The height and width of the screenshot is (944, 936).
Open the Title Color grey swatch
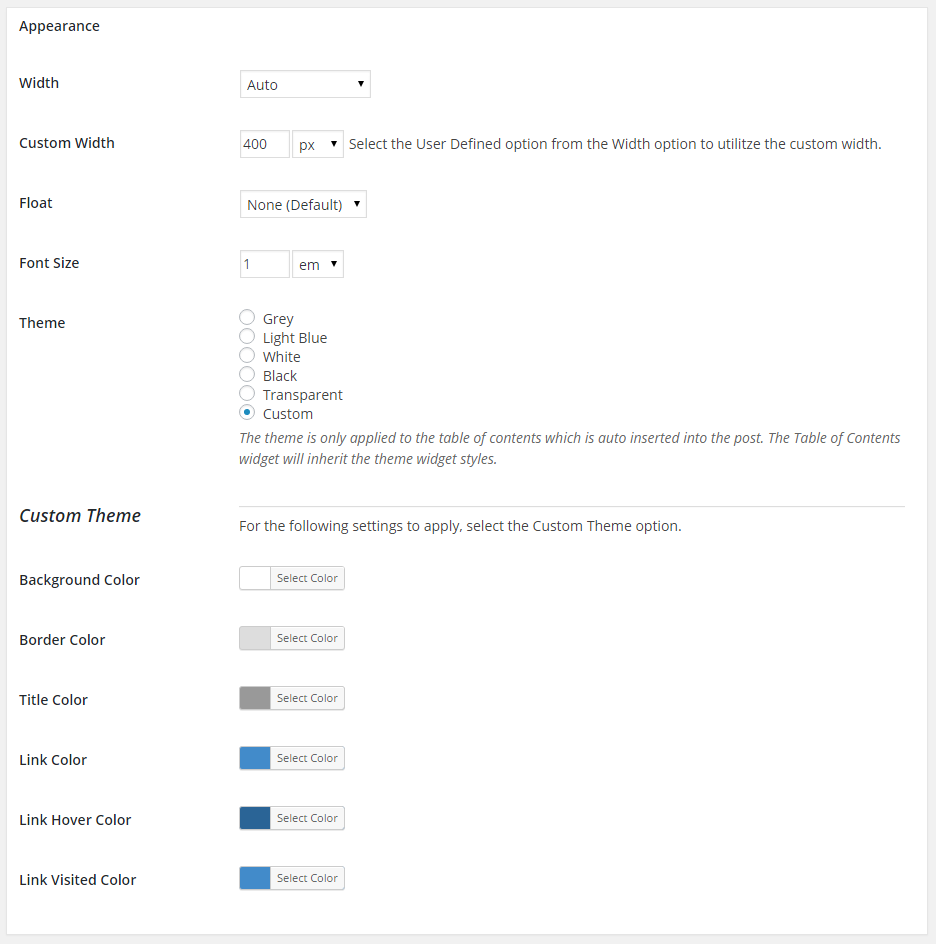255,698
